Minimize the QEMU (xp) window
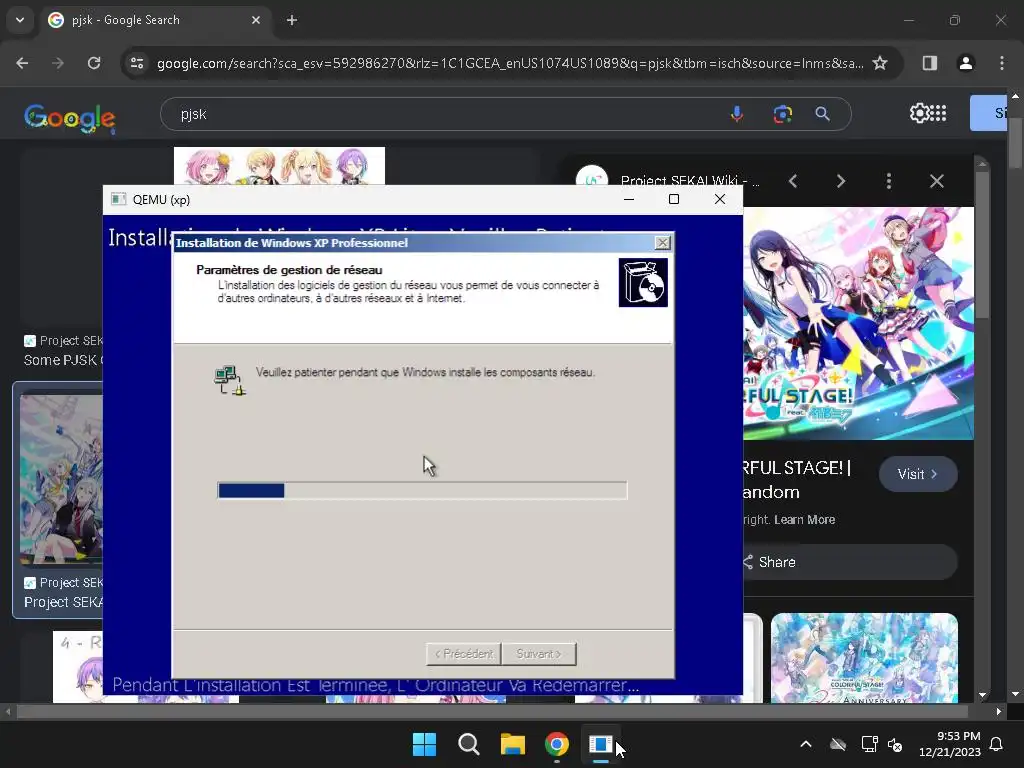The height and width of the screenshot is (768, 1024). 629,199
